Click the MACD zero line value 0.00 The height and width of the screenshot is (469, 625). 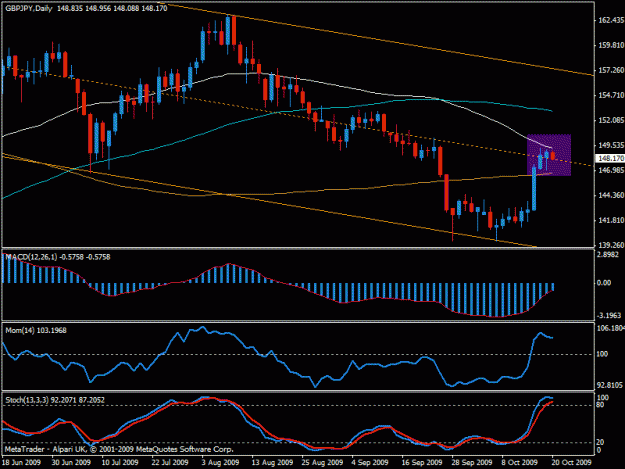604,283
